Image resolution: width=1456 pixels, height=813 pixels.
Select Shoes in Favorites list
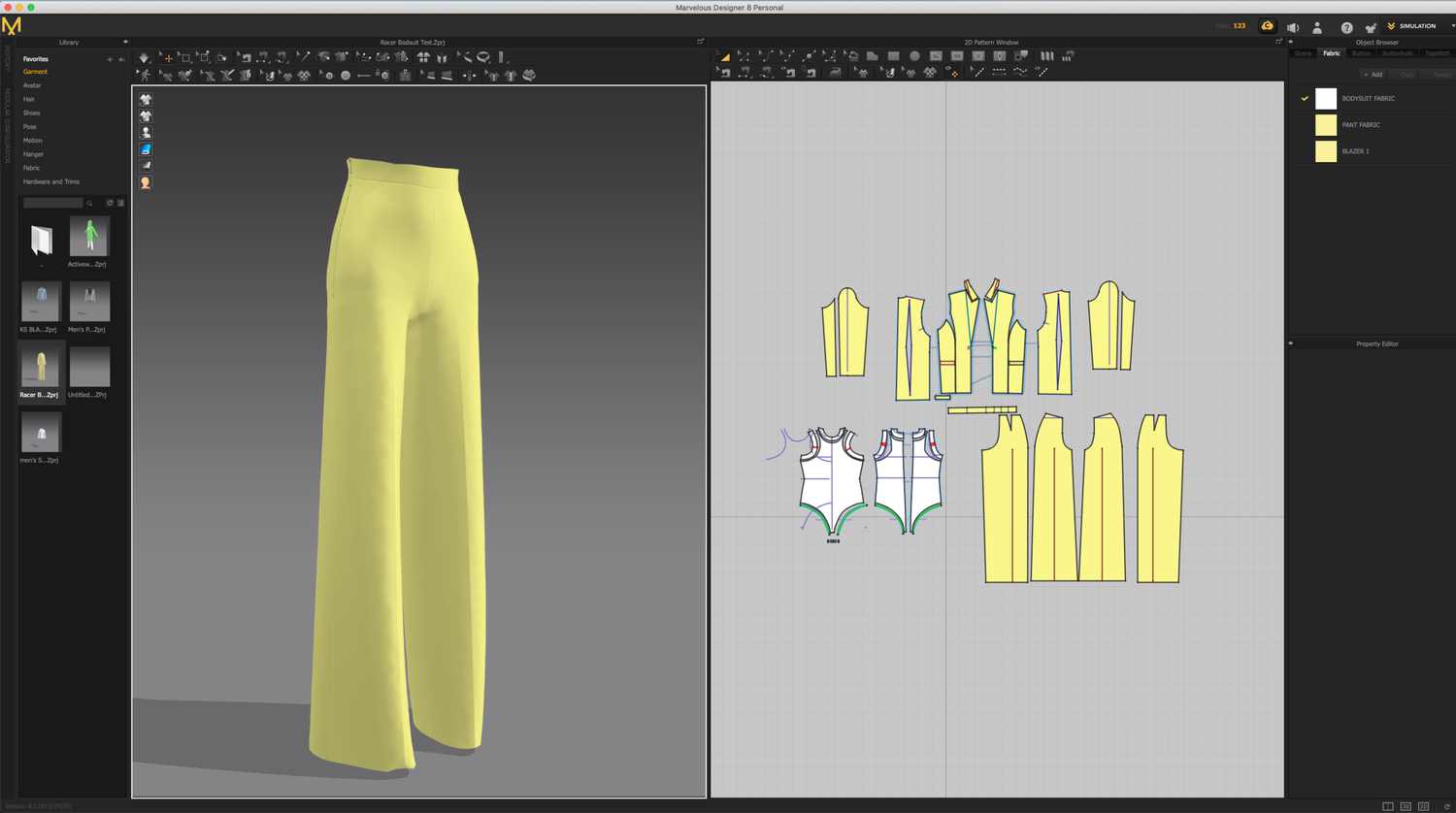pyautogui.click(x=32, y=113)
